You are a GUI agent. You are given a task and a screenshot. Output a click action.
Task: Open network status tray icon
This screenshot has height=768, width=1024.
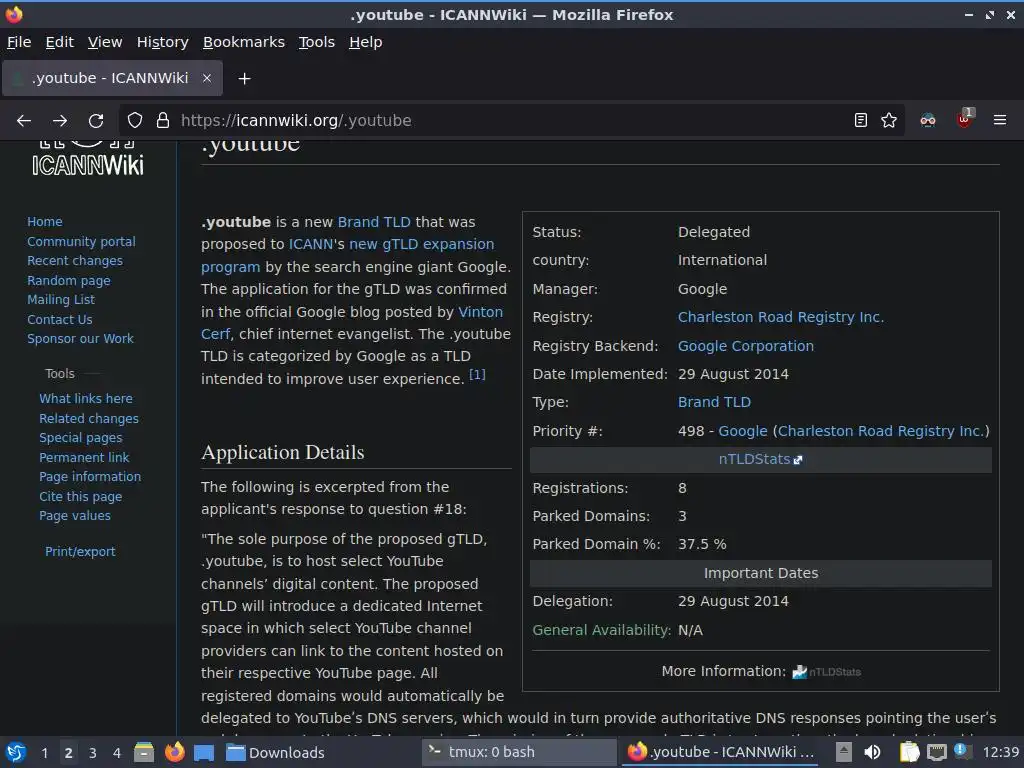[x=936, y=752]
